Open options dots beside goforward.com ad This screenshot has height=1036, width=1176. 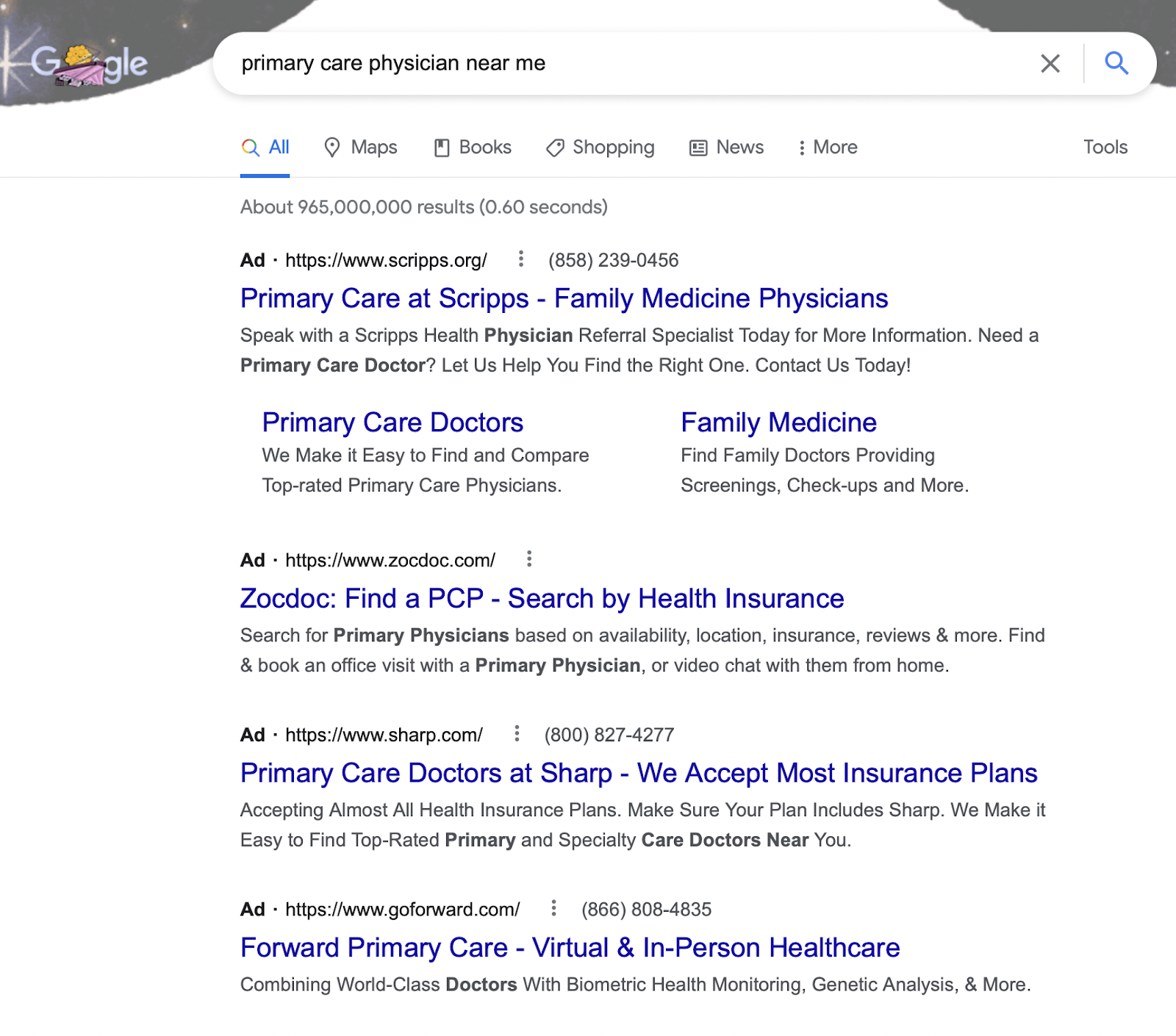(x=553, y=908)
